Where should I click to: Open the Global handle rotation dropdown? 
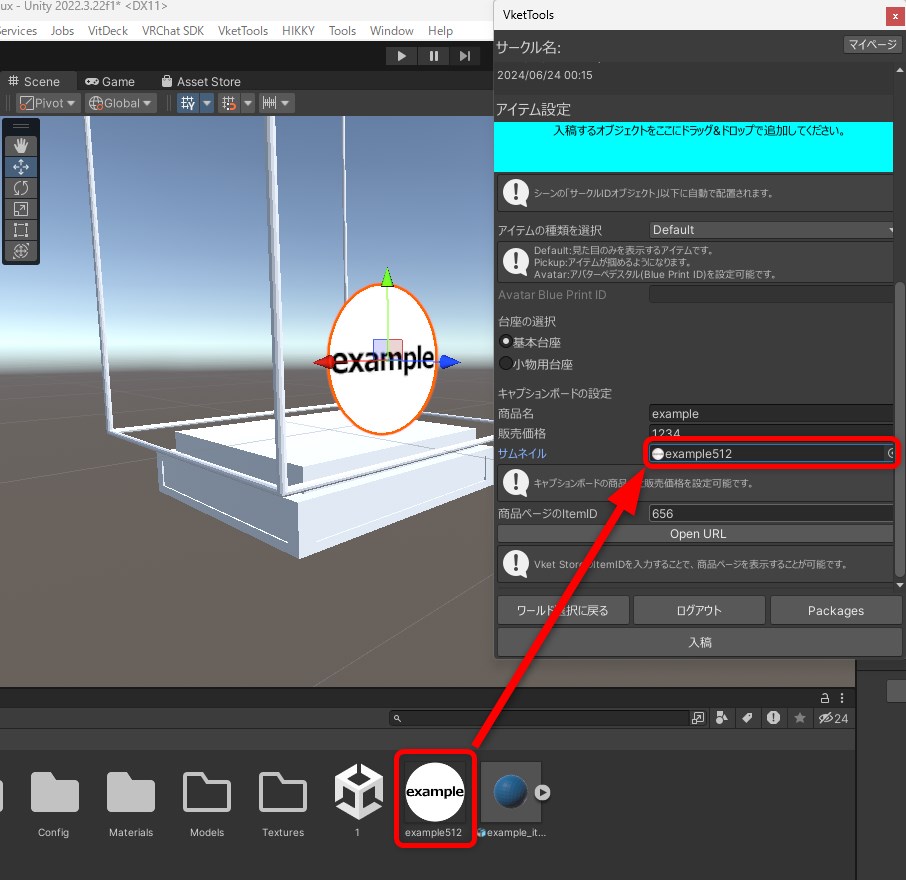[121, 103]
